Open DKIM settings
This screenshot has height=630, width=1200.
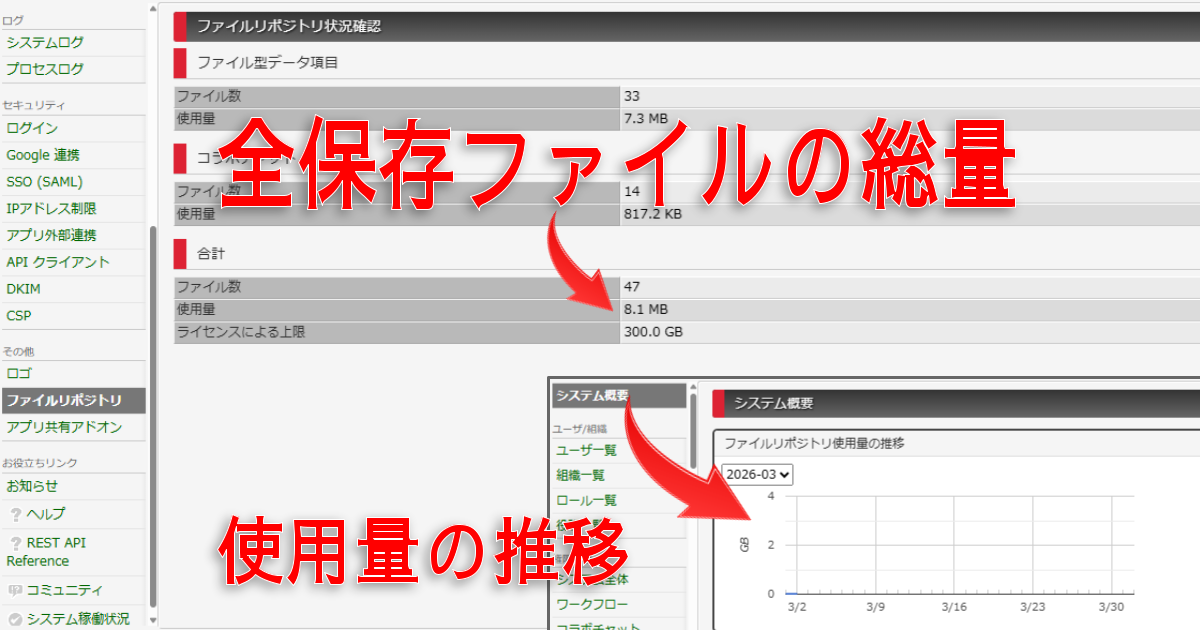(23, 289)
